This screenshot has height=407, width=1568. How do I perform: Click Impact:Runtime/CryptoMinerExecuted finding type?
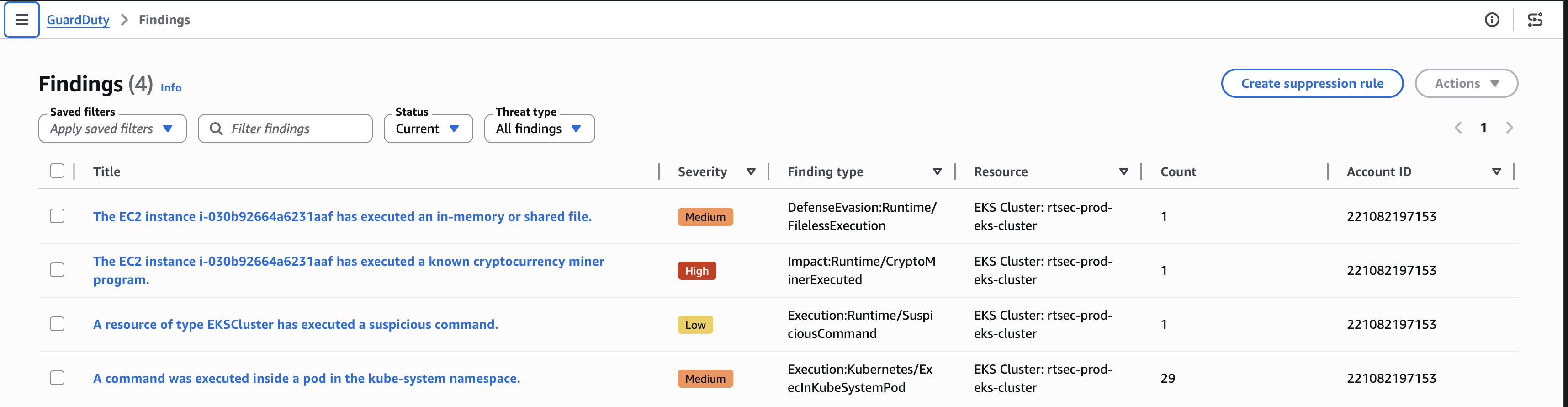tap(861, 270)
